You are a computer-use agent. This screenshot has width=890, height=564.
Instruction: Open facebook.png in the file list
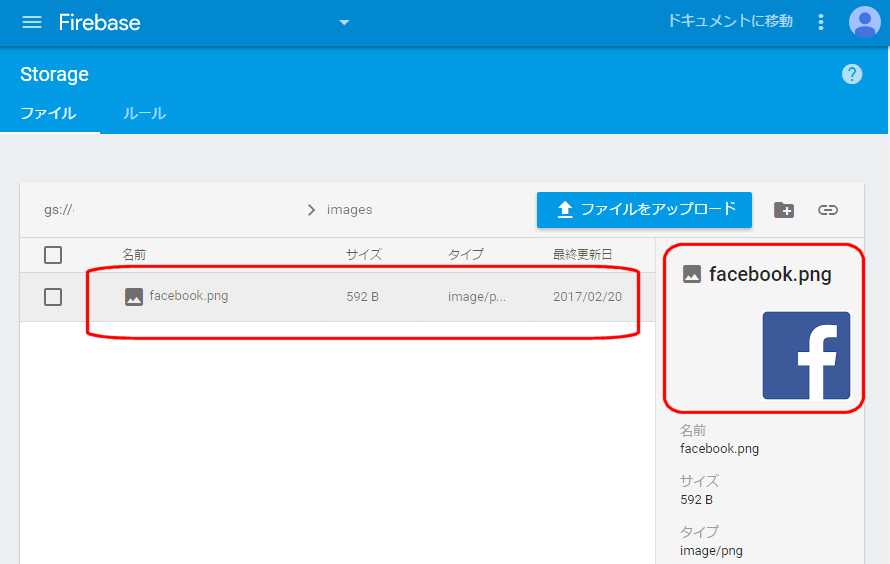point(188,296)
